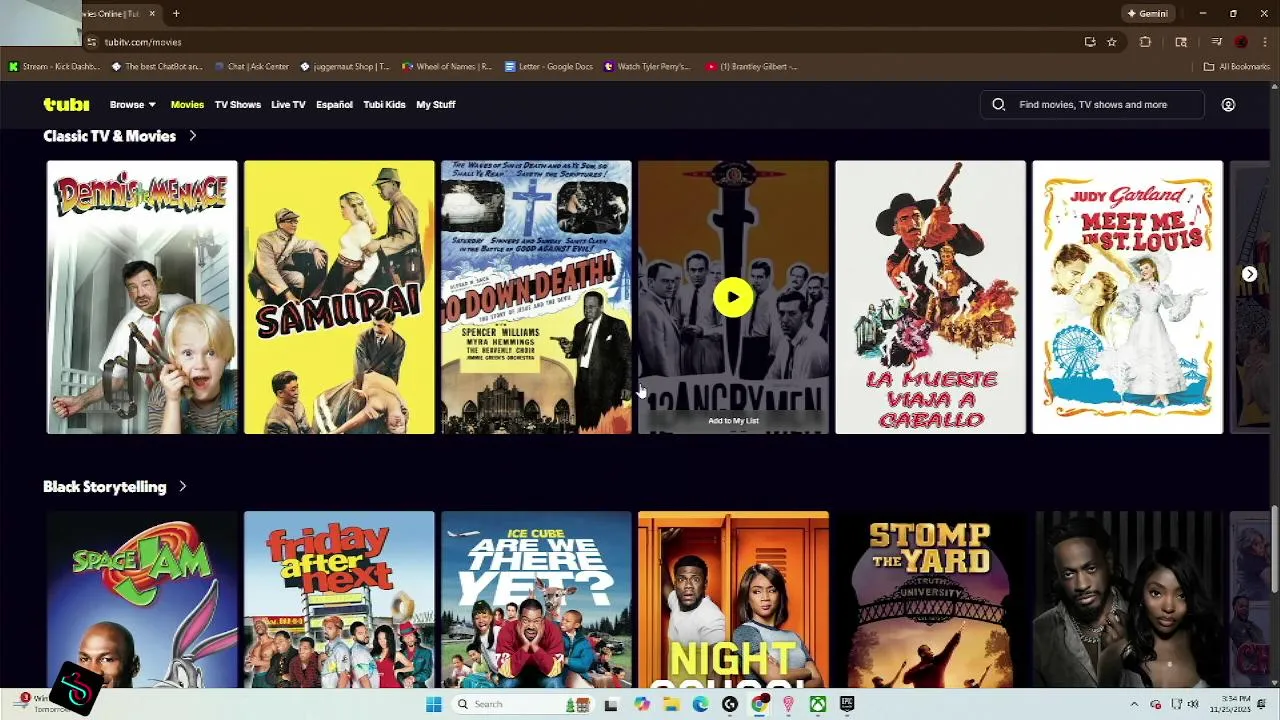Open La Muerte Viaja a Caballo poster
Image resolution: width=1280 pixels, height=720 pixels.
[930, 297]
